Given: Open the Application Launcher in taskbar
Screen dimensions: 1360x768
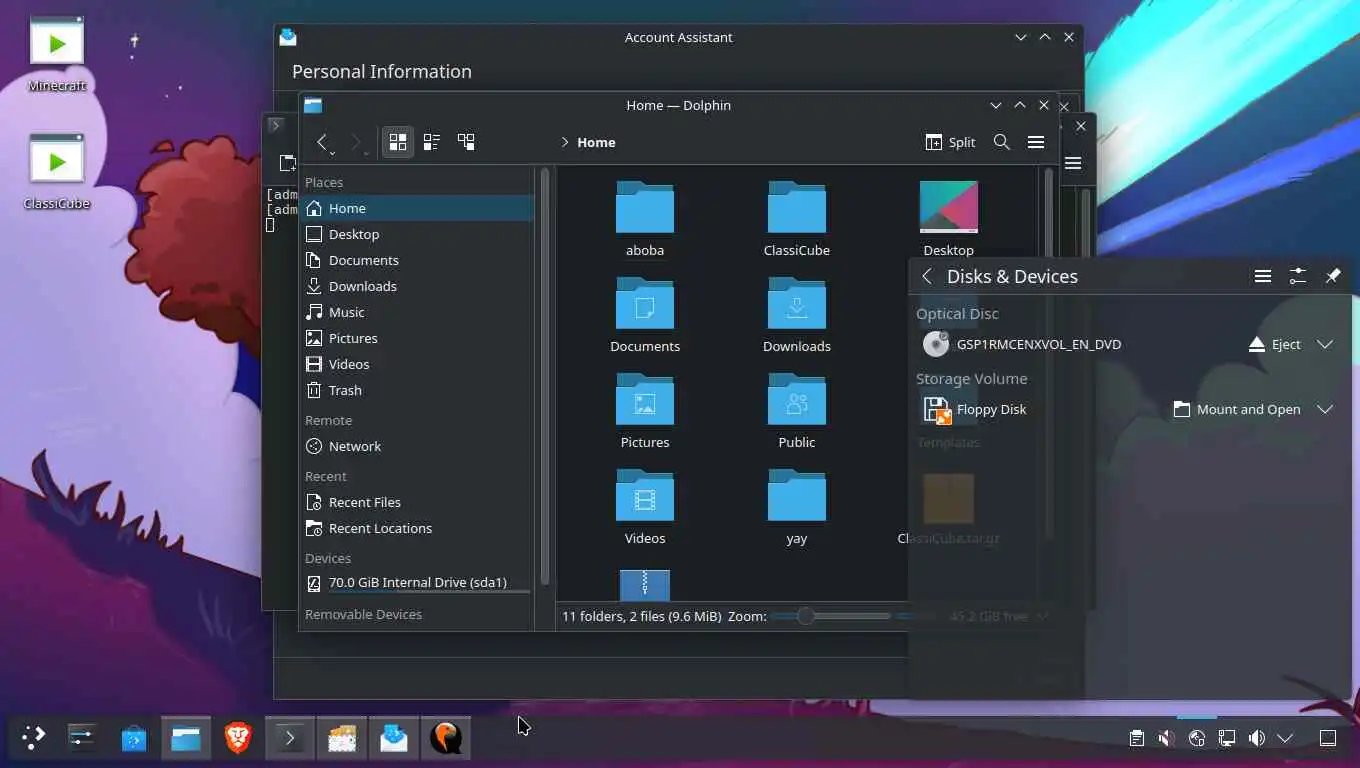Looking at the screenshot, I should (x=34, y=738).
